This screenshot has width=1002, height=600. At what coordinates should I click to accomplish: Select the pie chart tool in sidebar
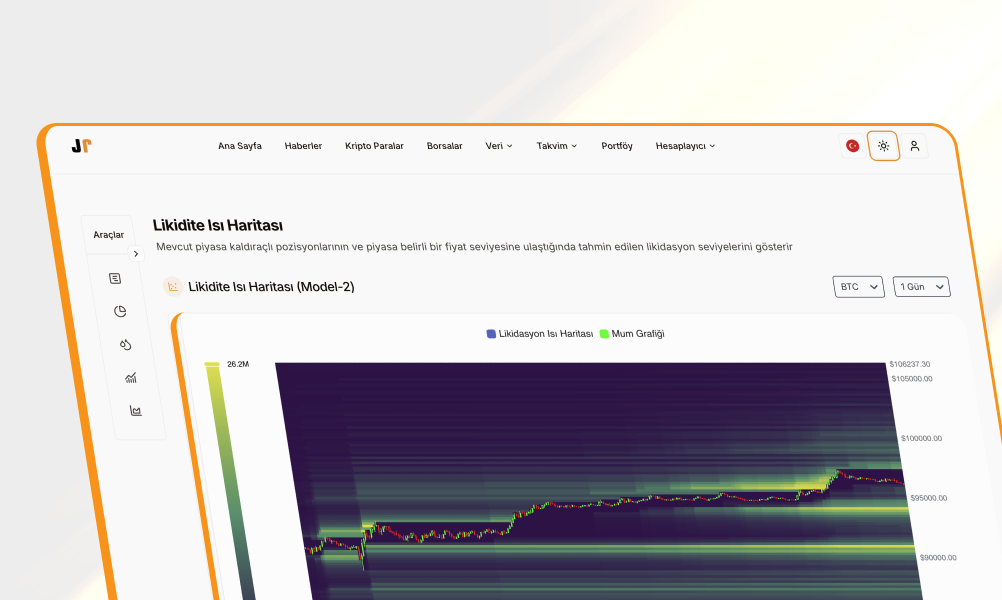(x=120, y=311)
